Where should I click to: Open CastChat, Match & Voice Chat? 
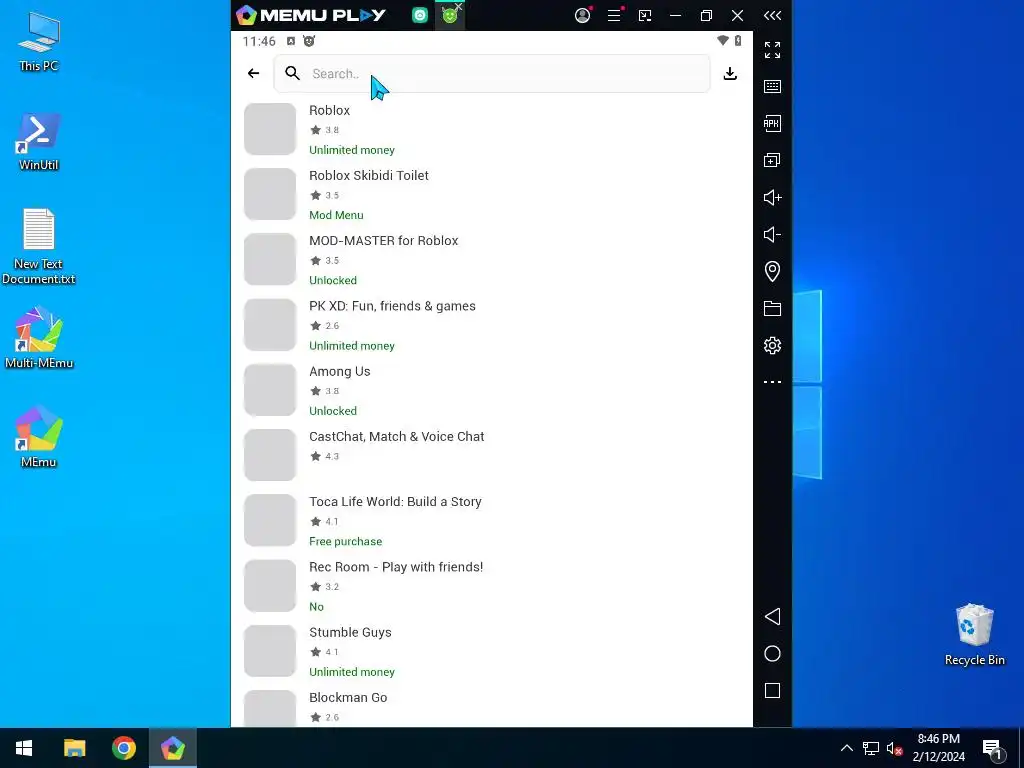pyautogui.click(x=492, y=456)
